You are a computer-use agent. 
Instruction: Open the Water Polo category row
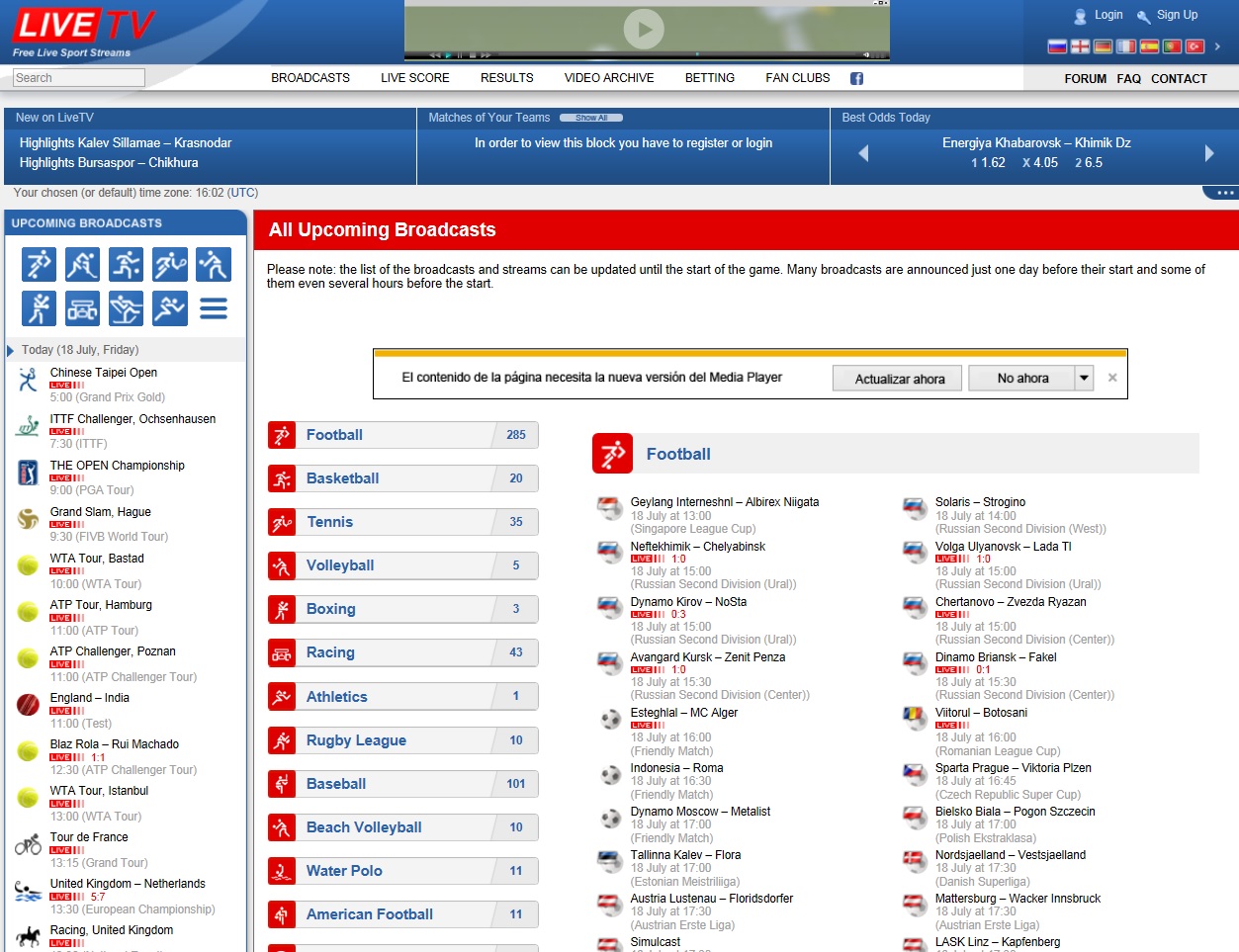point(403,871)
